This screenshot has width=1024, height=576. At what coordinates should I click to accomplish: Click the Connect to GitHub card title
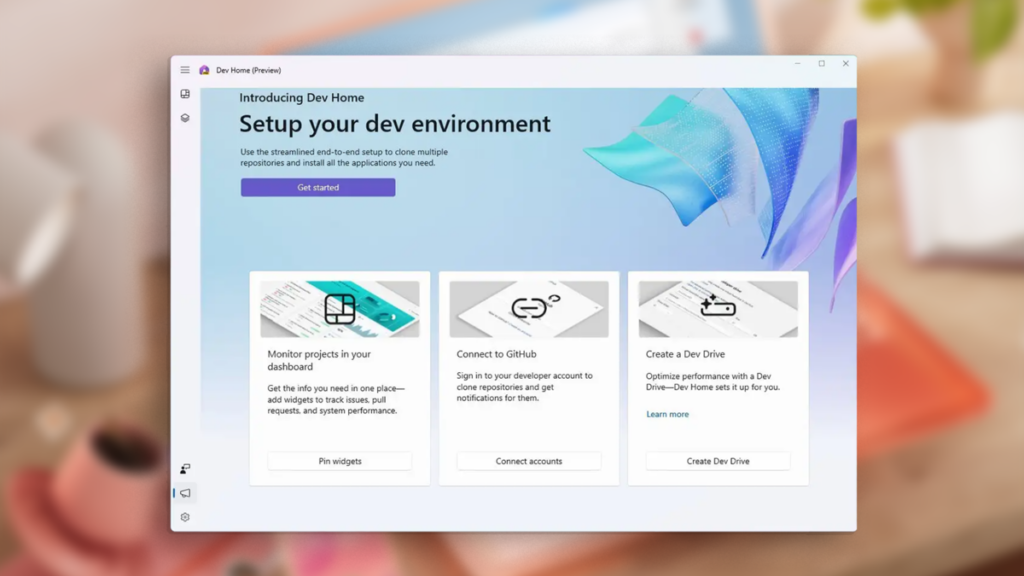pos(496,354)
